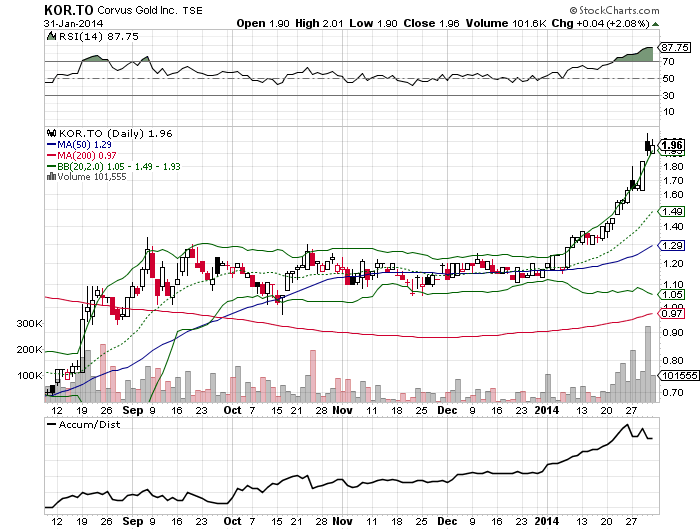This screenshot has height=530, width=700.
Task: Click the High 2.01 value
Action: (319, 24)
